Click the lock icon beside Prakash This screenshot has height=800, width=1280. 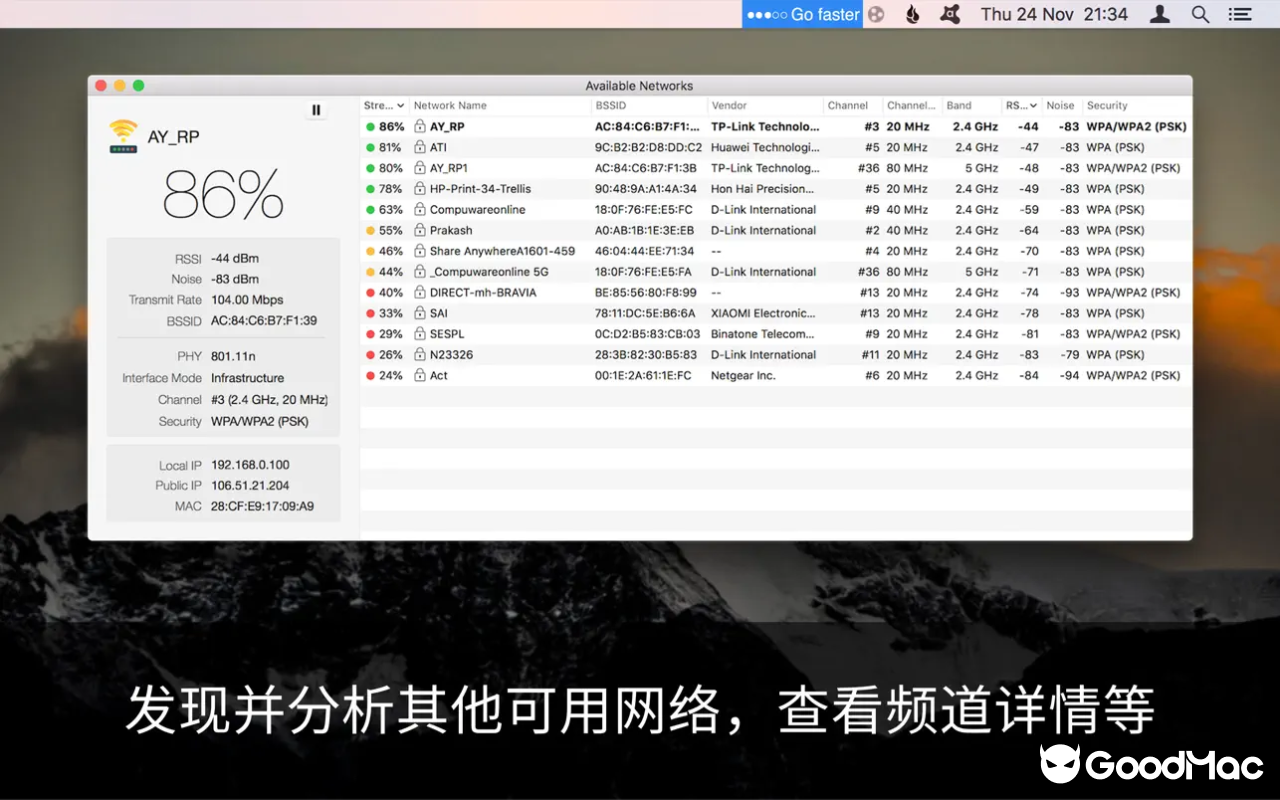(420, 230)
